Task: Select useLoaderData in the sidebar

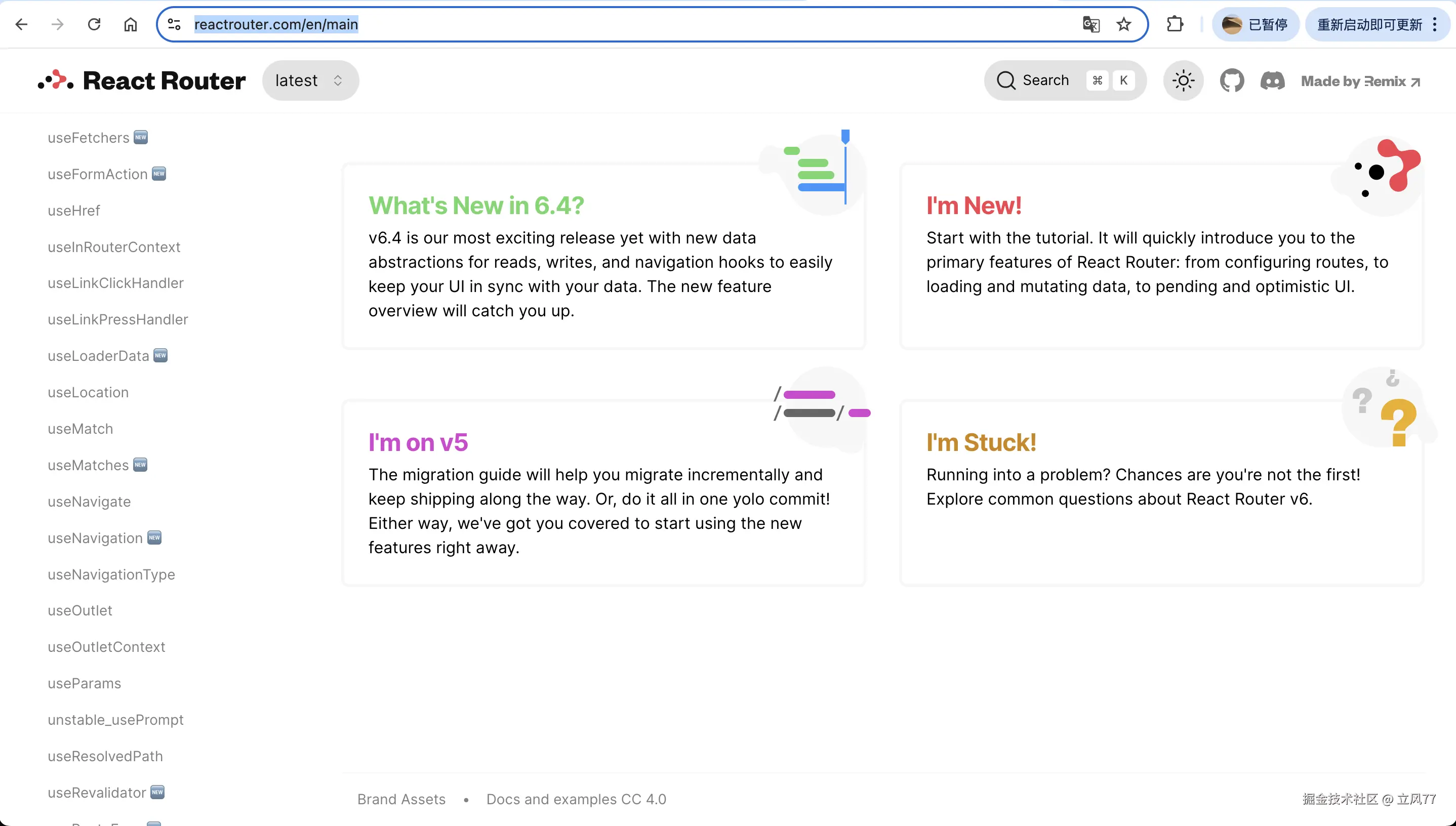Action: [98, 356]
